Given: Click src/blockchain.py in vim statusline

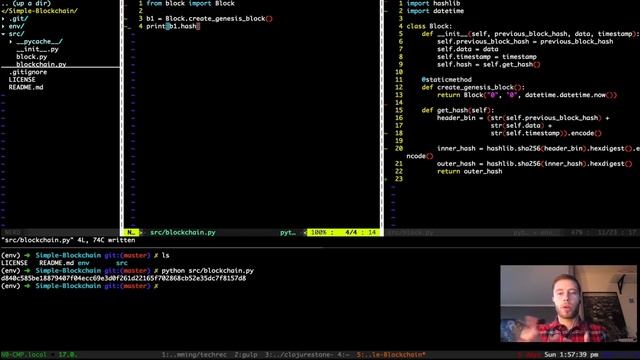Looking at the screenshot, I should 183,233.
